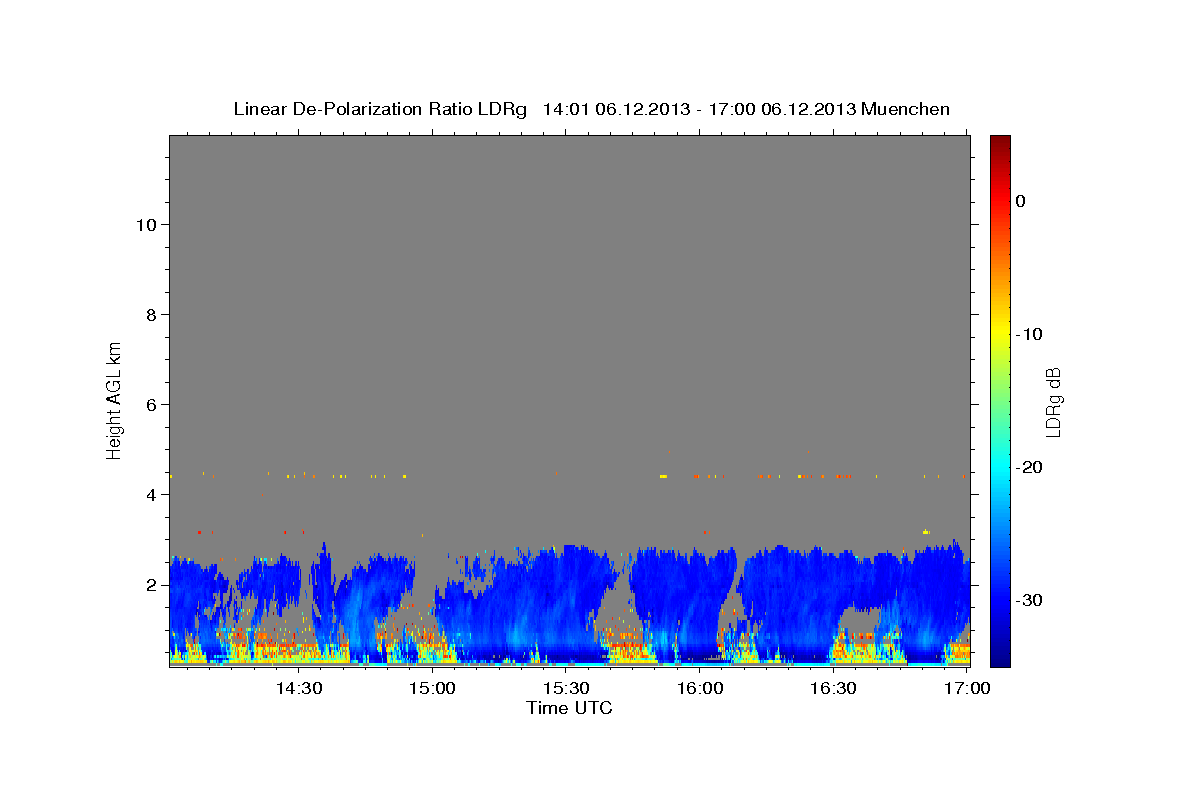
Task: Click the "LDRg dB" colorbar label
Action: coord(1053,402)
